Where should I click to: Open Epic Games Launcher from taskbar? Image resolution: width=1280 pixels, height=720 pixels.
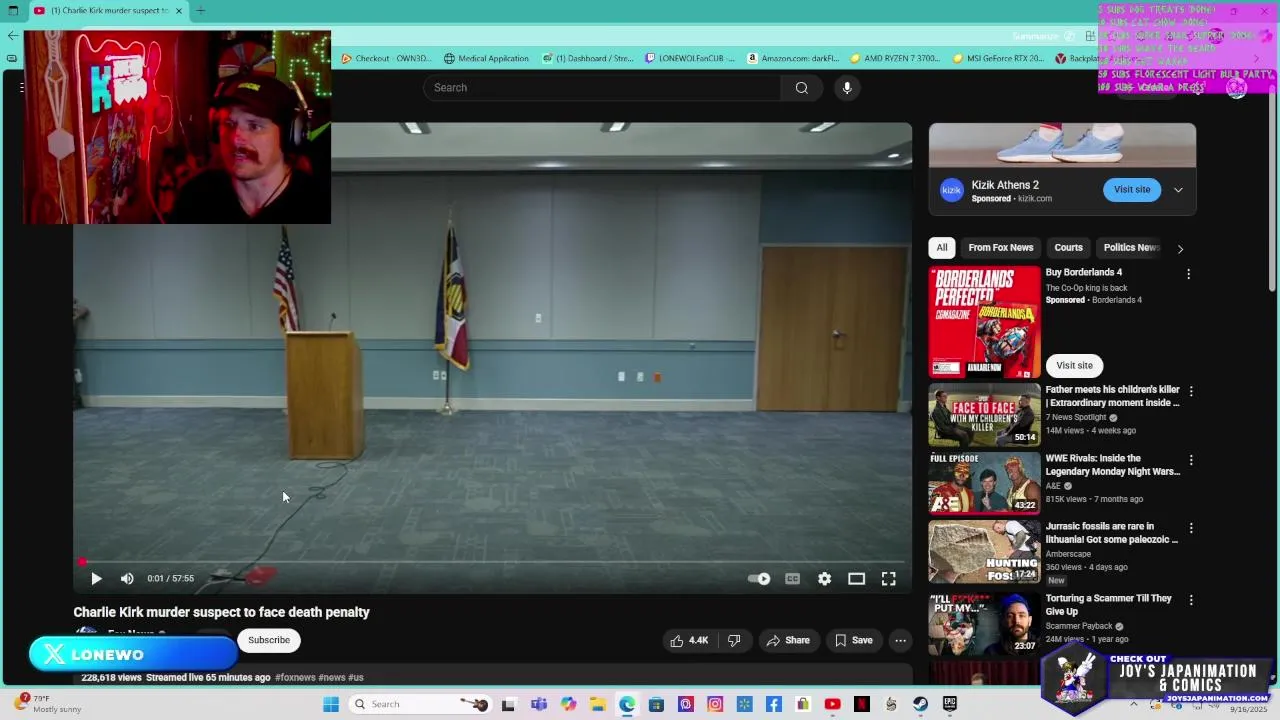click(x=949, y=704)
